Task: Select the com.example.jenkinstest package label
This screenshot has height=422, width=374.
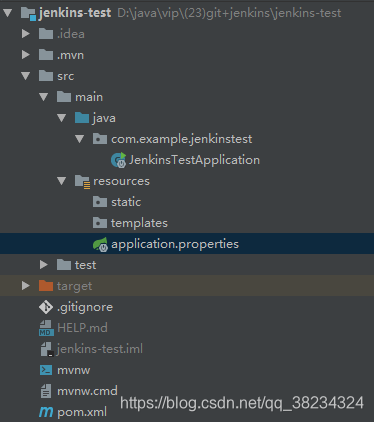Action: pyautogui.click(x=182, y=139)
